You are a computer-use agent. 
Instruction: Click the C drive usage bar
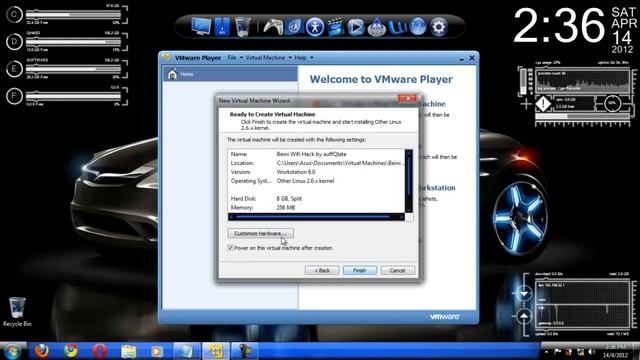coord(73,15)
